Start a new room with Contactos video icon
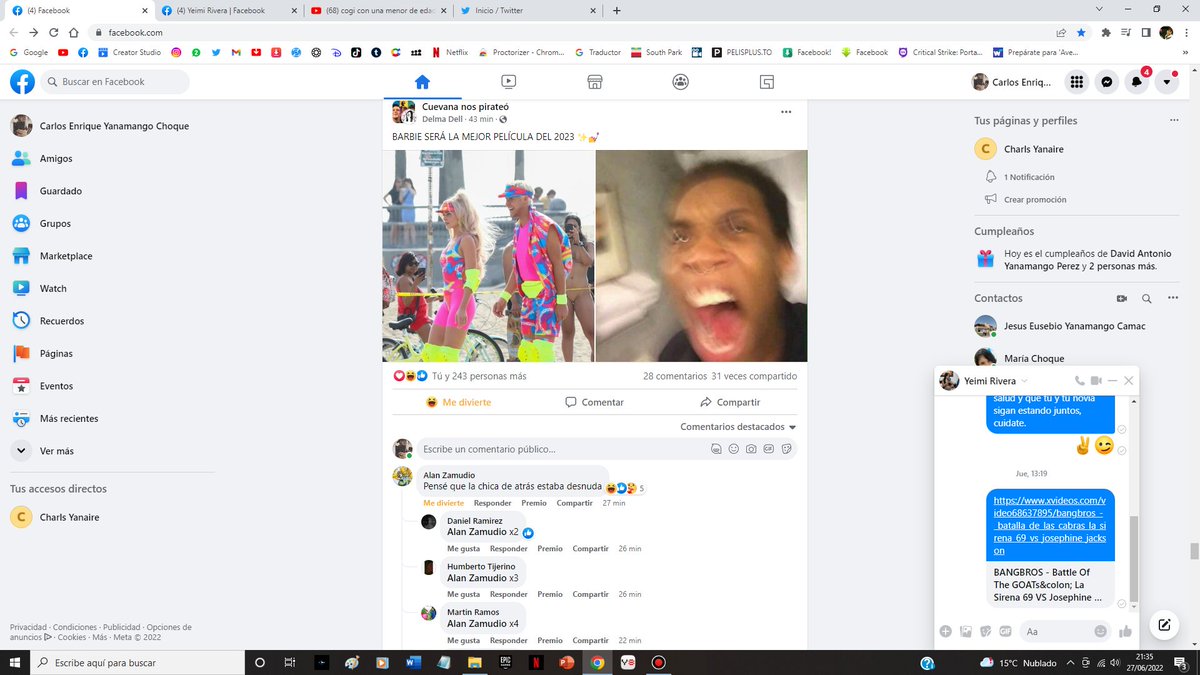The height and width of the screenshot is (675, 1200). [x=1122, y=298]
